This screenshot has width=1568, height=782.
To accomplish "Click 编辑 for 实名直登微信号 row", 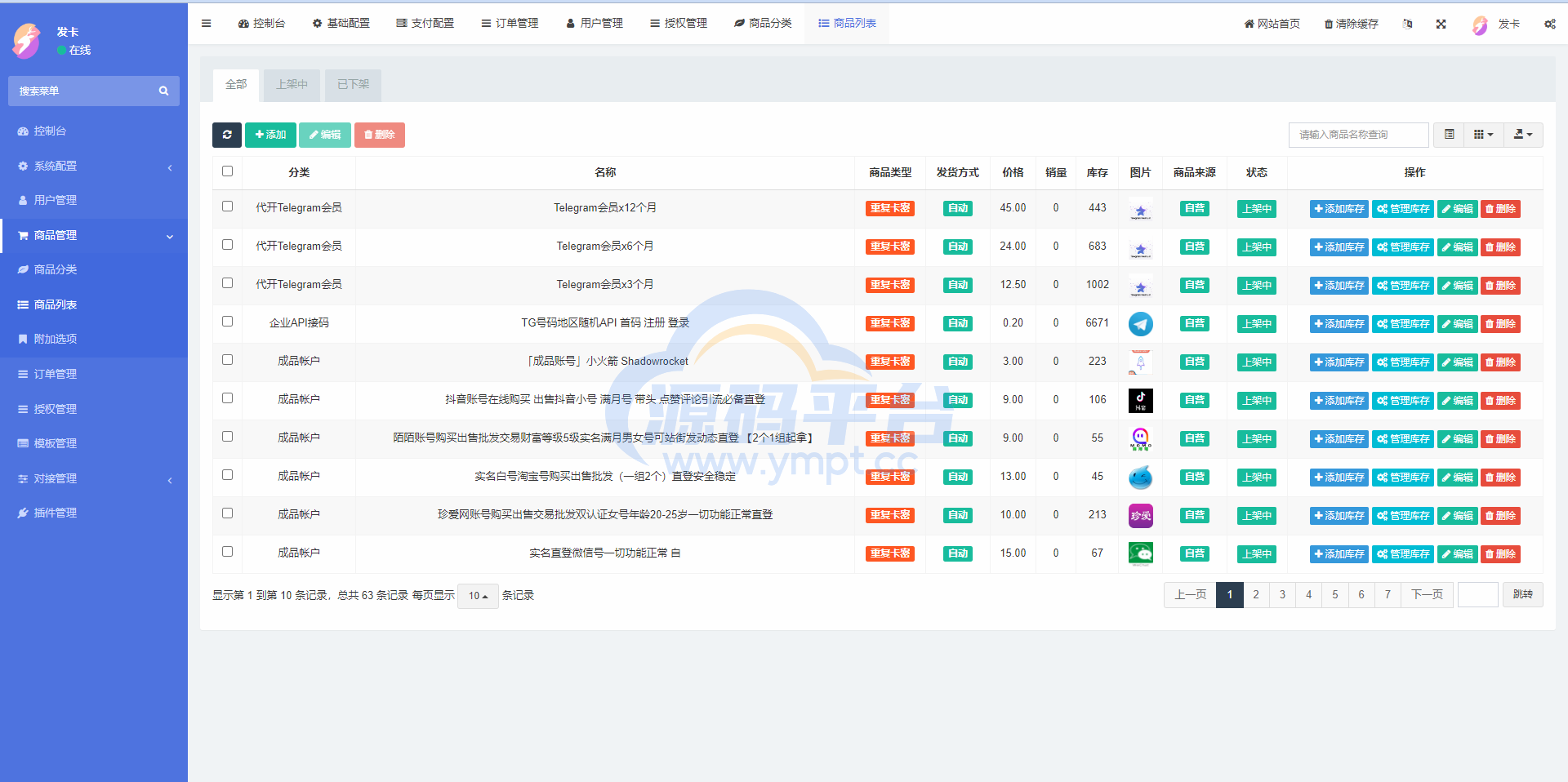I will pyautogui.click(x=1458, y=554).
